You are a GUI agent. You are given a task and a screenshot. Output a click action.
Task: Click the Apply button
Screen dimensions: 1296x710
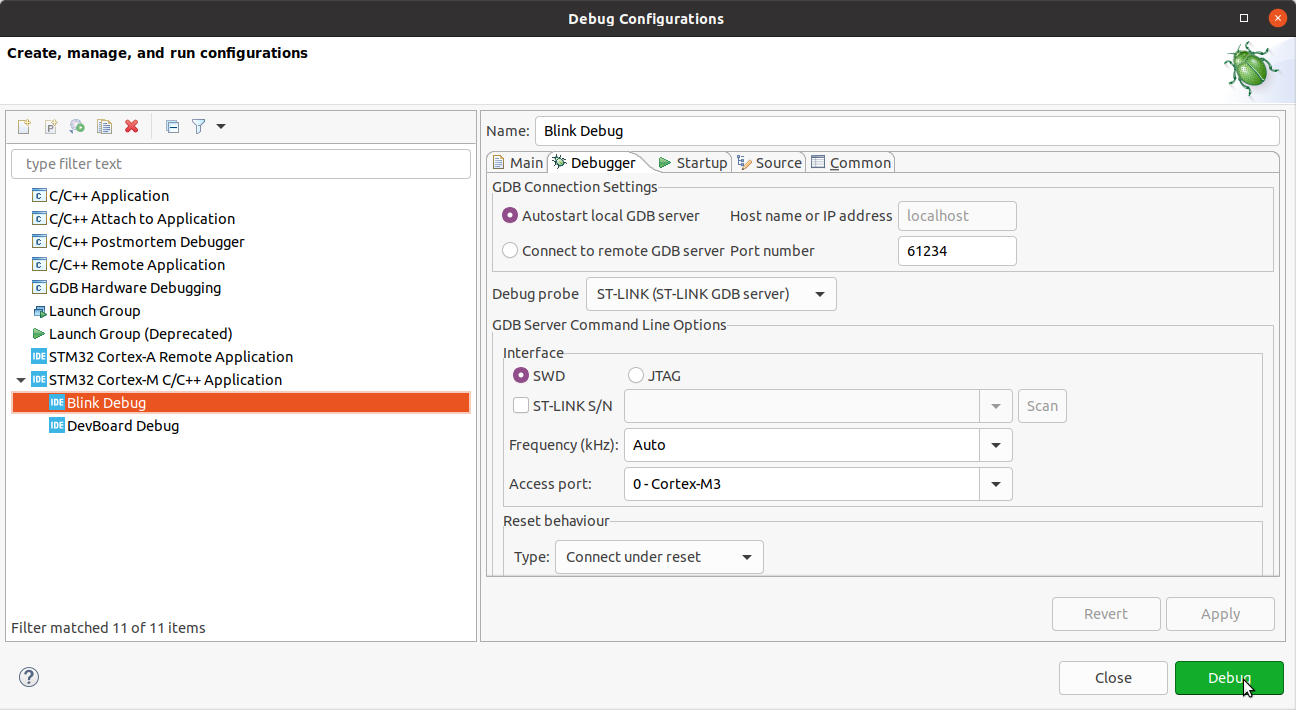pyautogui.click(x=1220, y=614)
